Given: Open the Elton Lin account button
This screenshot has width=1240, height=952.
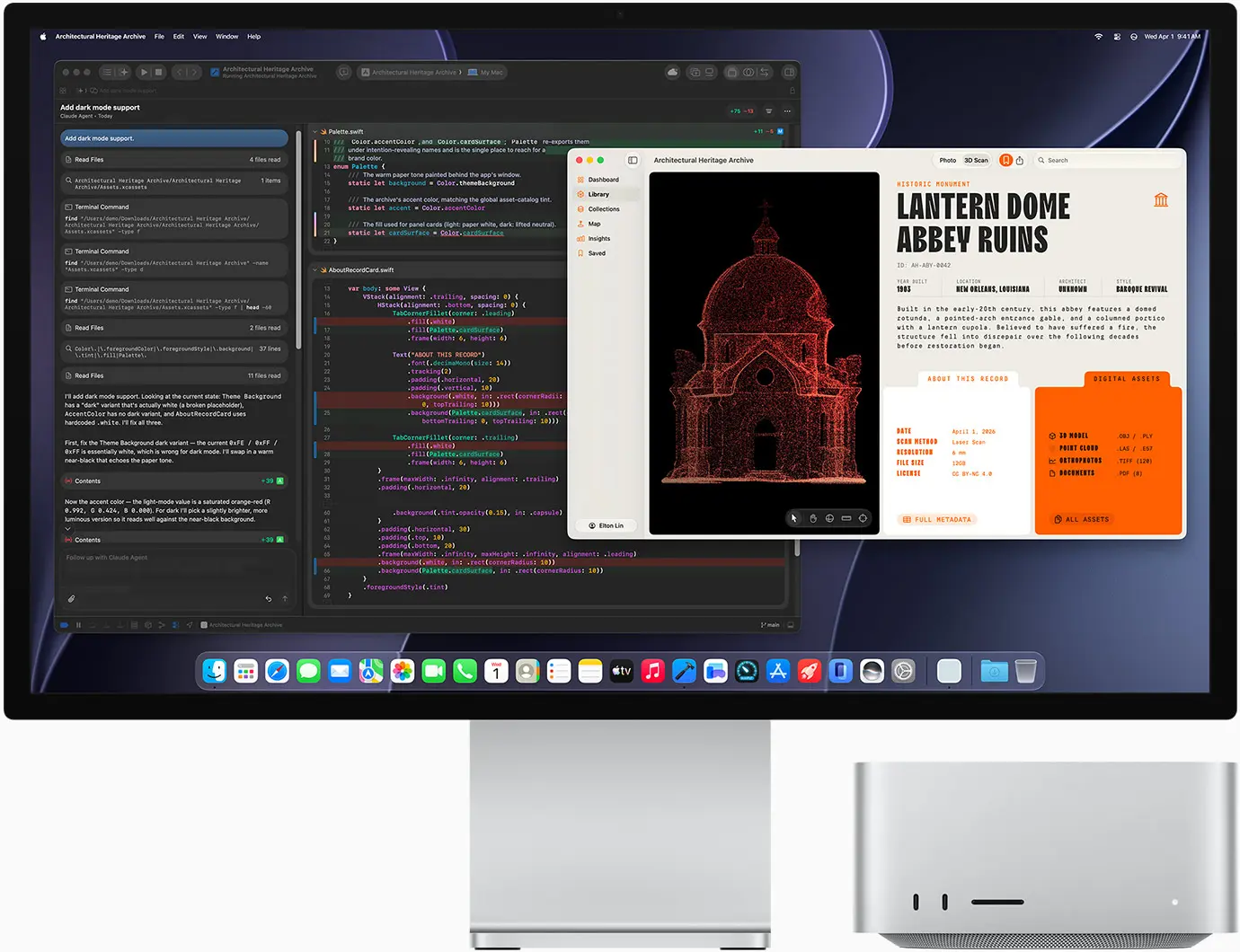Looking at the screenshot, I should point(607,525).
